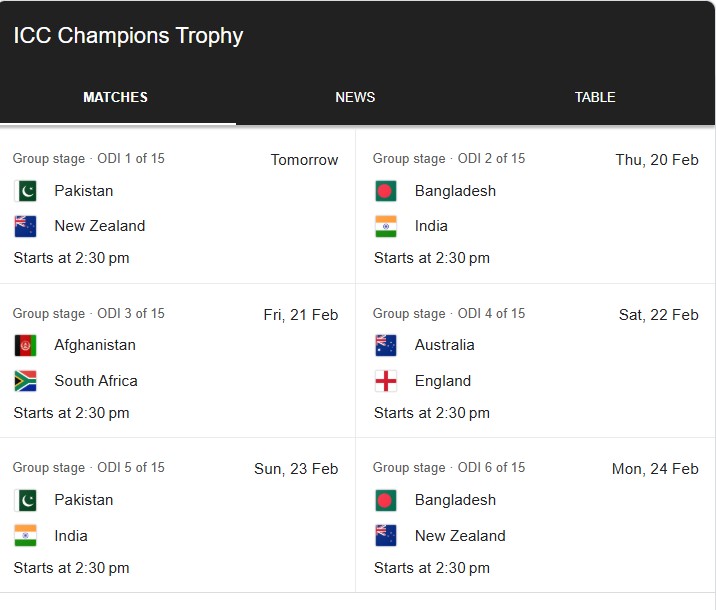Click South Africa flag icon

coord(26,381)
